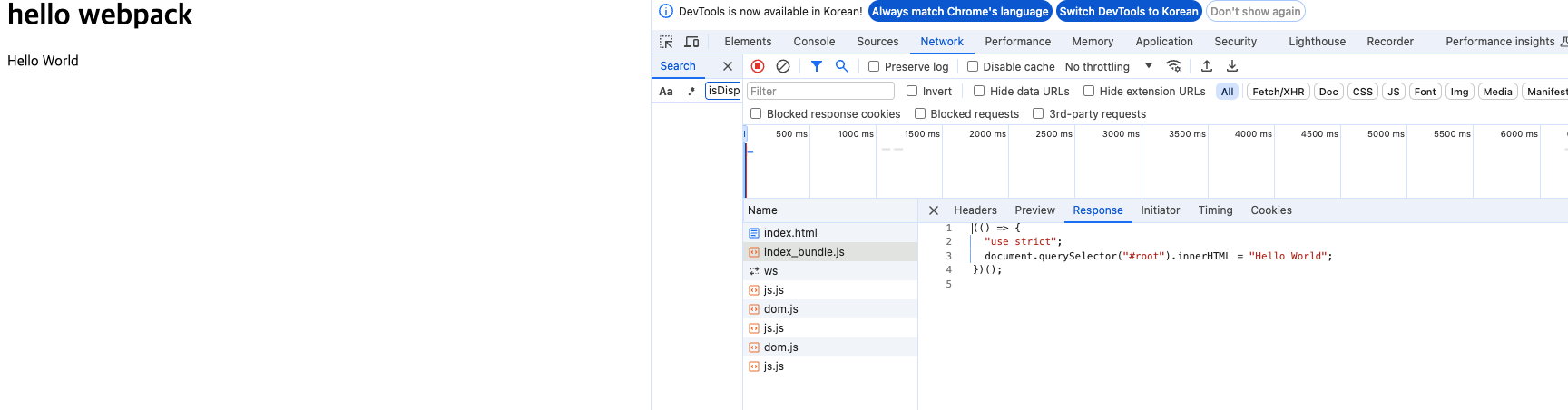Viewport: 1568px width, 410px height.
Task: Select the All request type filter
Action: point(1228,92)
